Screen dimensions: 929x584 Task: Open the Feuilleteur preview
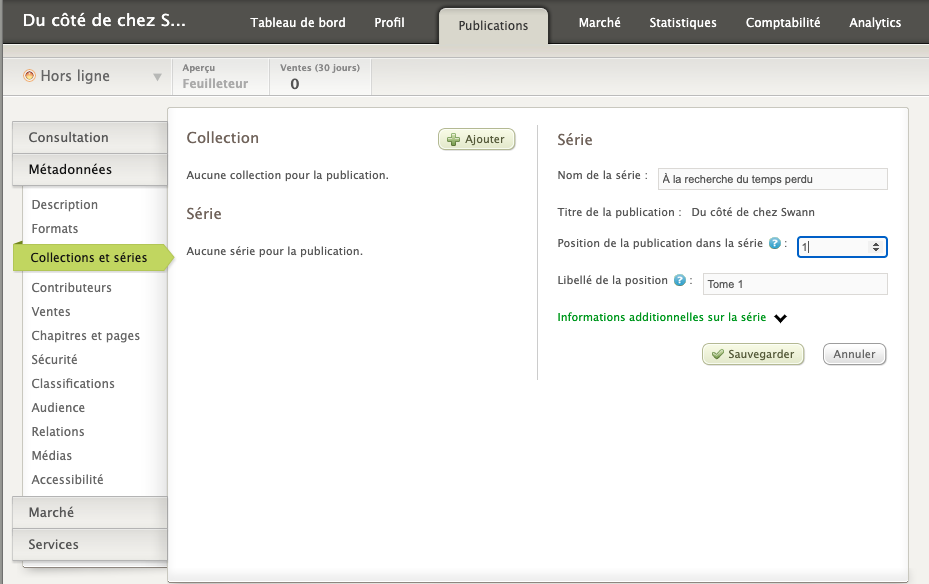click(x=215, y=84)
